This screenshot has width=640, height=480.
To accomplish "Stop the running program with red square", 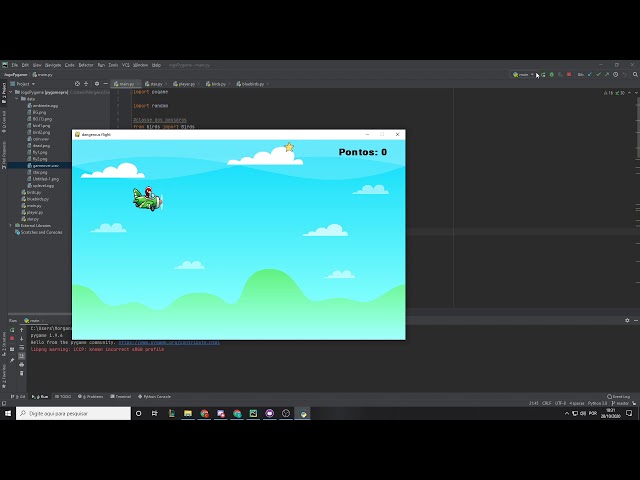I will (569, 75).
